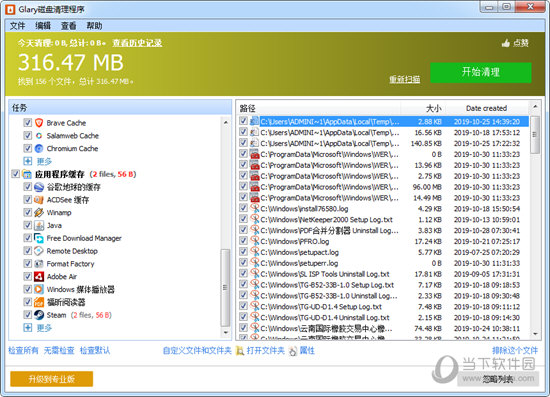The height and width of the screenshot is (397, 550).
Task: Click the Winamp icon
Action: pos(39,213)
